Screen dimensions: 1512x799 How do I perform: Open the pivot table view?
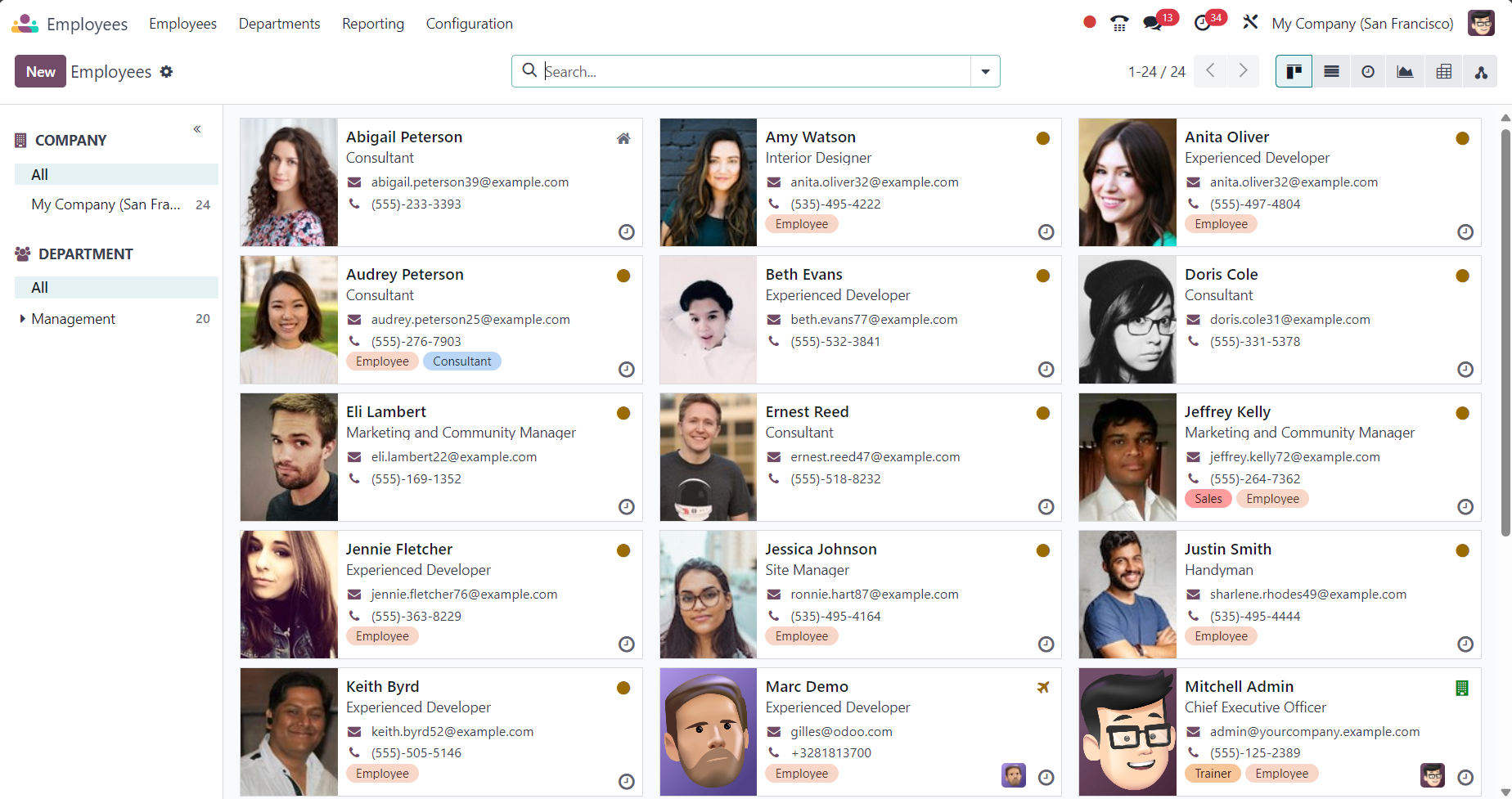point(1444,72)
